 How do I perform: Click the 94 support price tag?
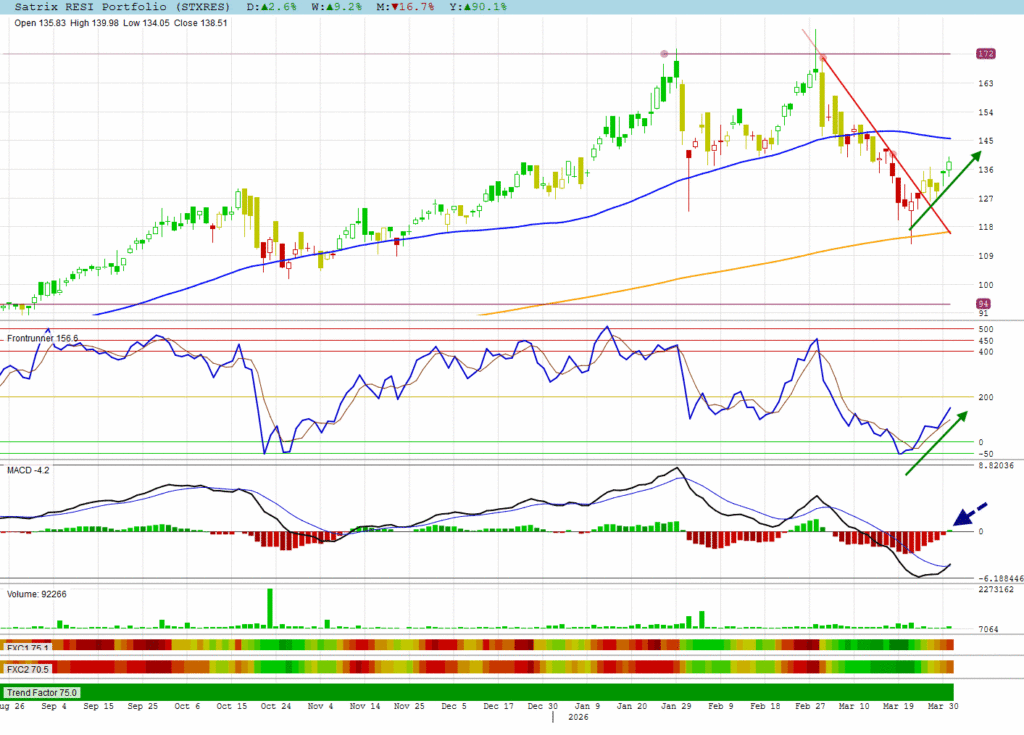point(983,303)
